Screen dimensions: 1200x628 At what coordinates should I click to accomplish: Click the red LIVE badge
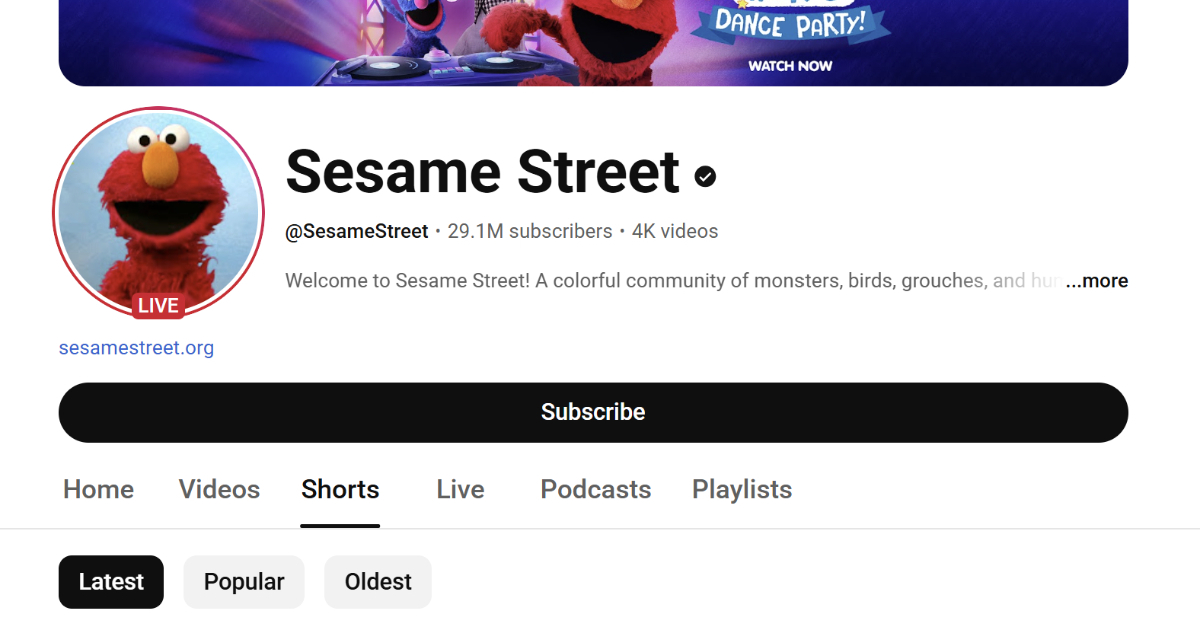(x=158, y=306)
